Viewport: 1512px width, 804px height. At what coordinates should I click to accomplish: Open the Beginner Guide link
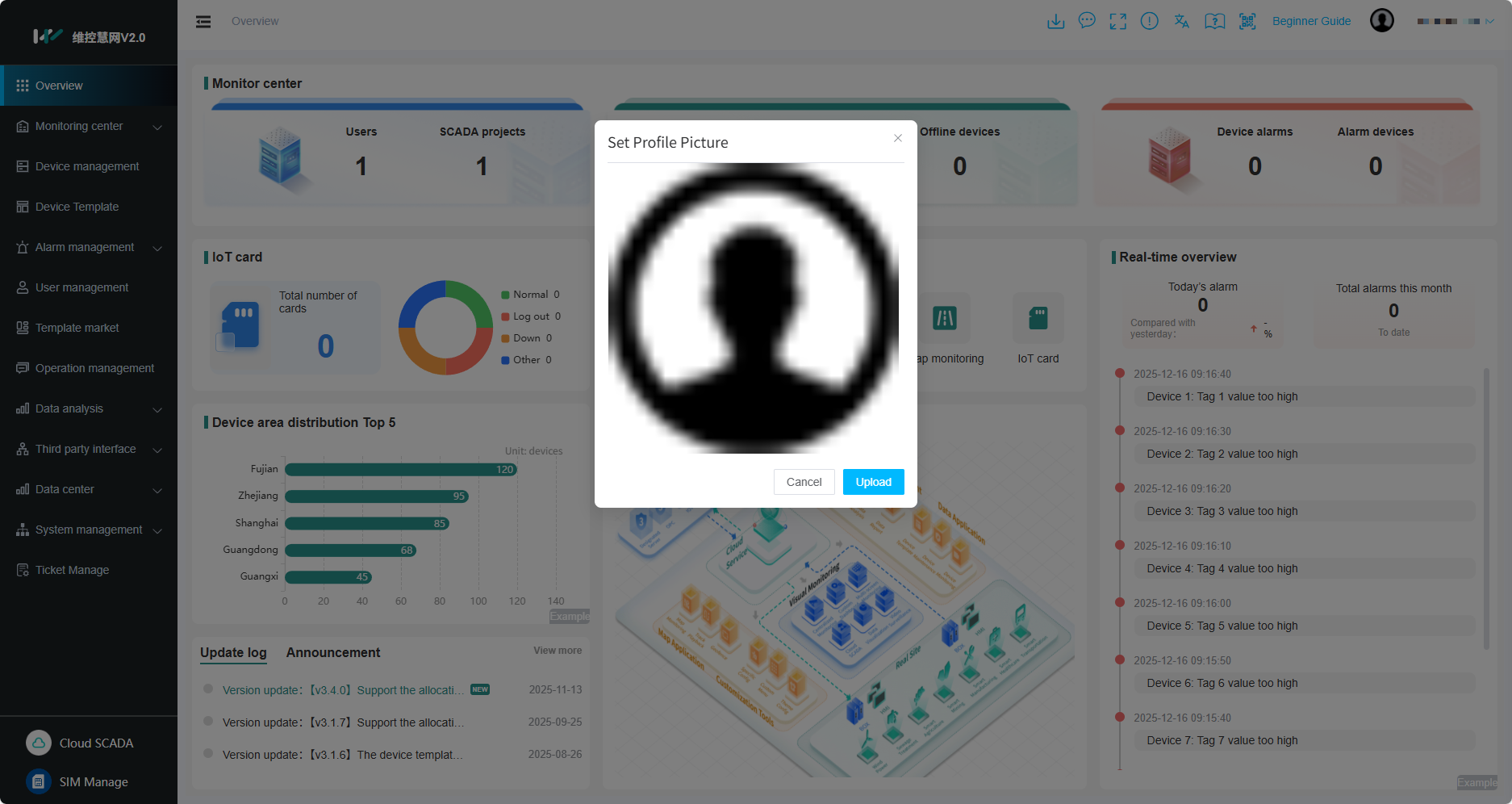click(1311, 21)
